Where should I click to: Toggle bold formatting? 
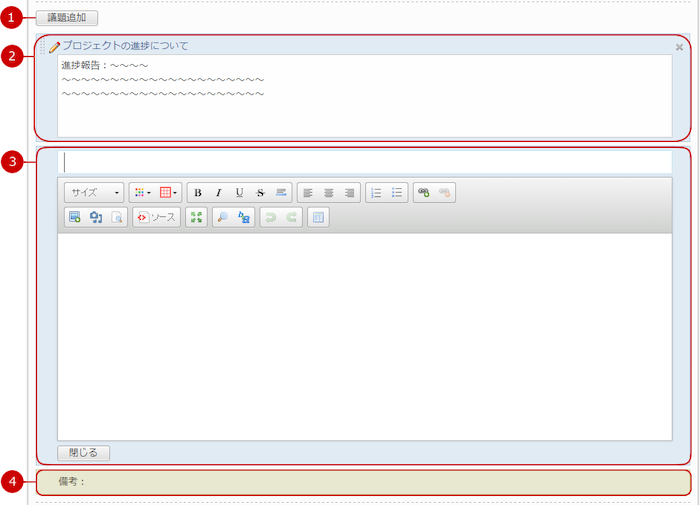[198, 192]
